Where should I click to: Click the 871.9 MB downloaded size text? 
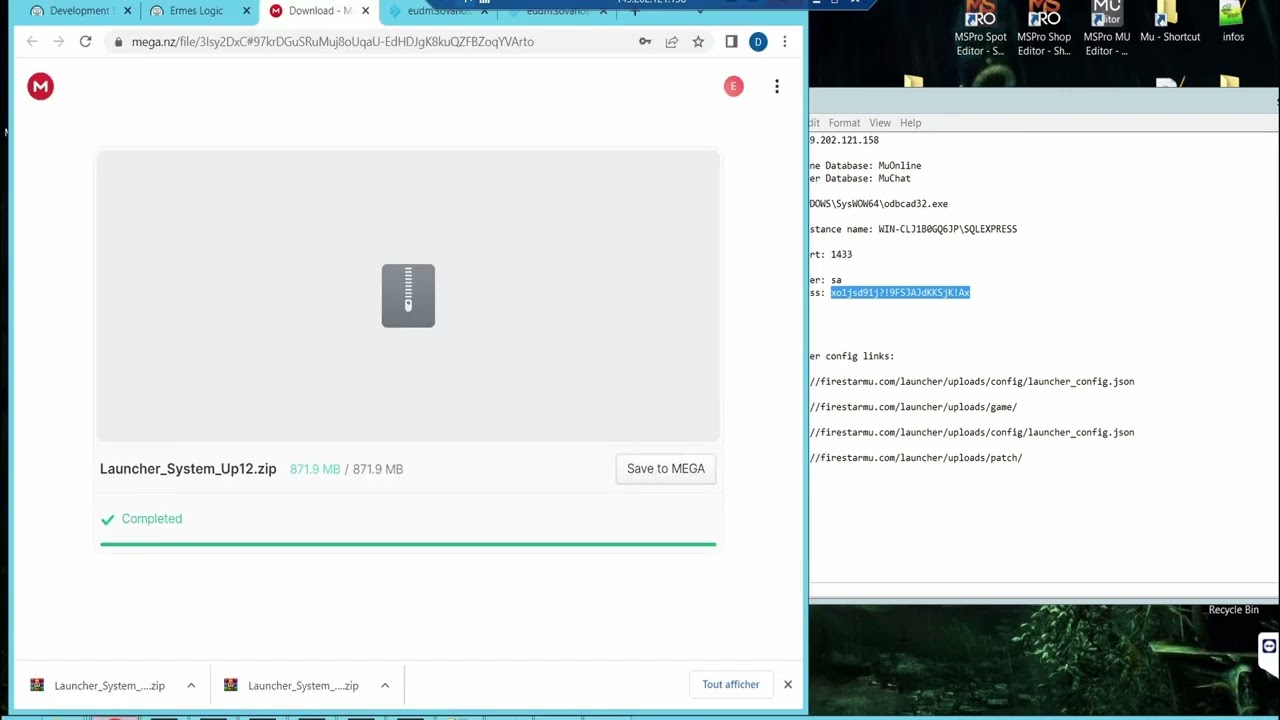(315, 469)
